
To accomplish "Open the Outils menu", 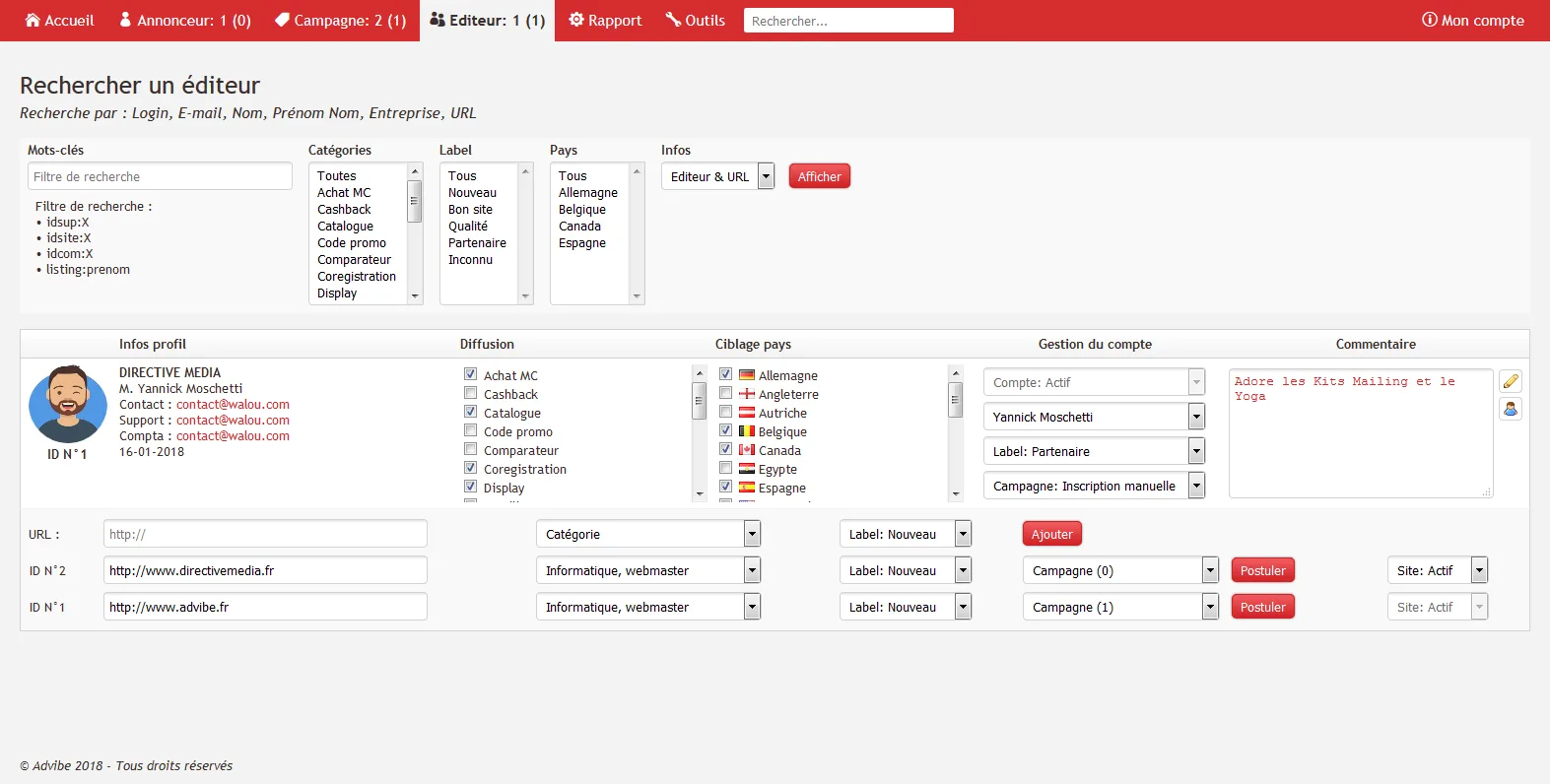I will [695, 21].
